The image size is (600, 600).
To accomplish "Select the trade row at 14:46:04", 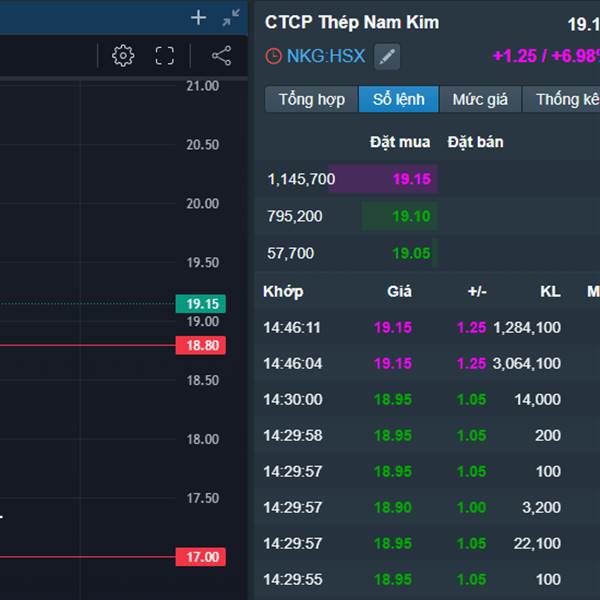I will click(427, 363).
